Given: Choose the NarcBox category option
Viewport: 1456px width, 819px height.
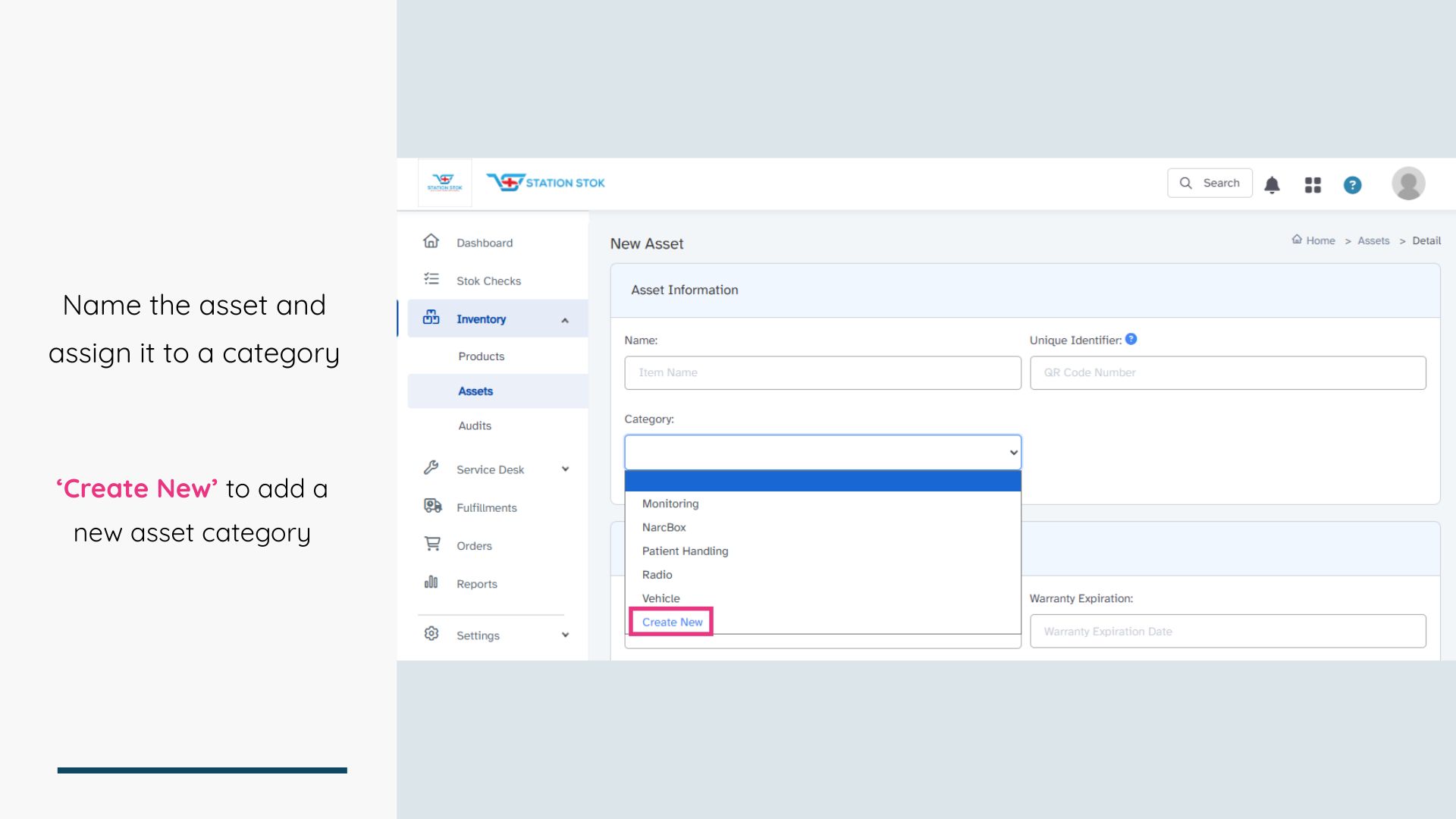Looking at the screenshot, I should (x=664, y=527).
